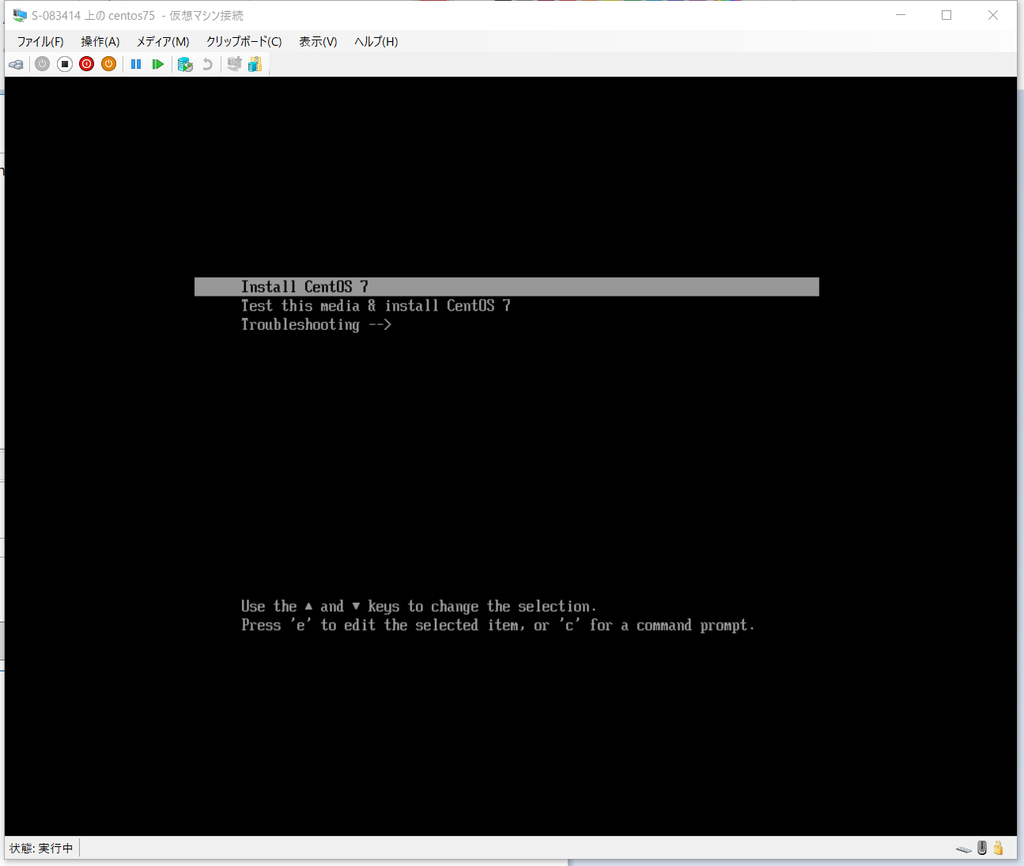The width and height of the screenshot is (1024, 866).
Task: Open the ファイル(F) menu
Action: click(40, 42)
